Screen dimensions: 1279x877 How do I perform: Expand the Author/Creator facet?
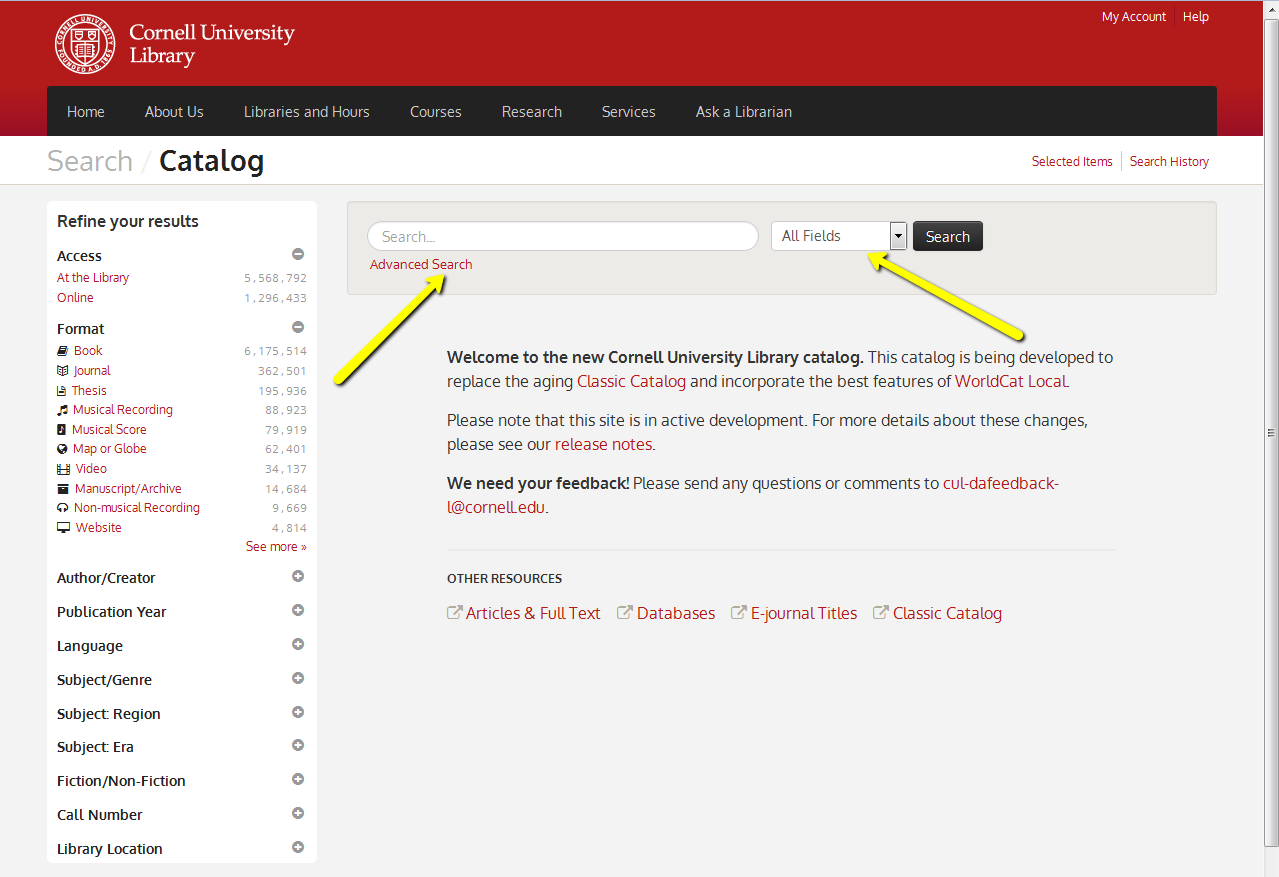click(x=298, y=576)
